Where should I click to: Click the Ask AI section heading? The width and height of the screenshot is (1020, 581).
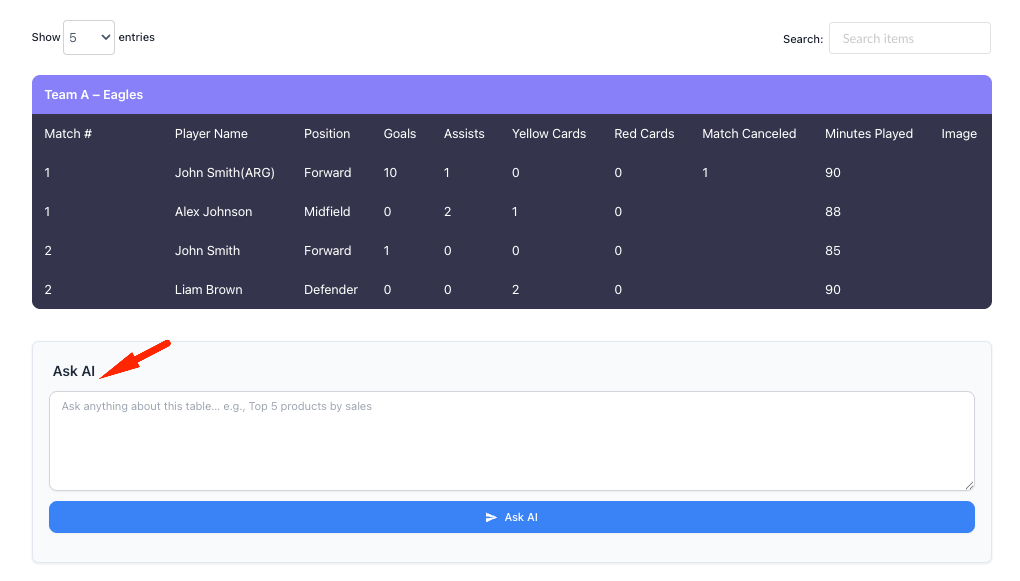coord(74,372)
